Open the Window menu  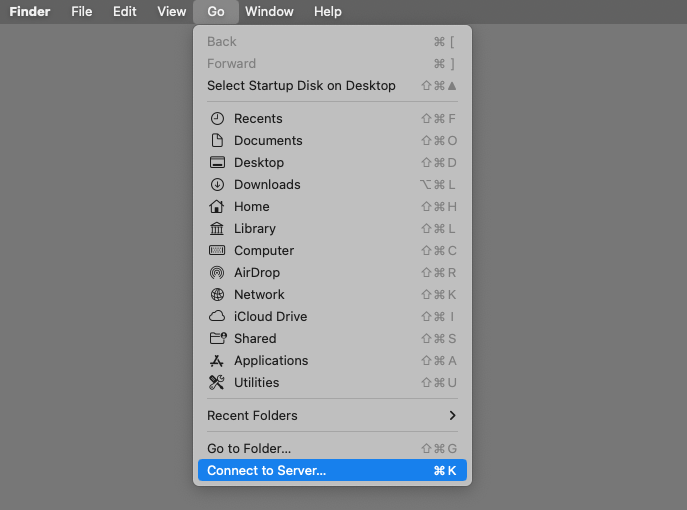(x=269, y=11)
